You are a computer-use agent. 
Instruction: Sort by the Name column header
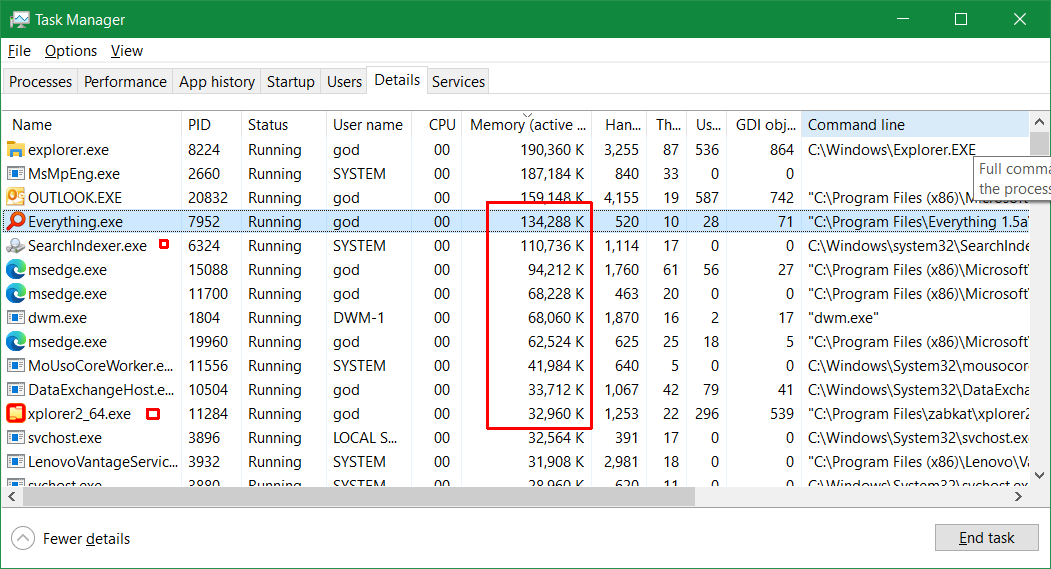(x=92, y=125)
